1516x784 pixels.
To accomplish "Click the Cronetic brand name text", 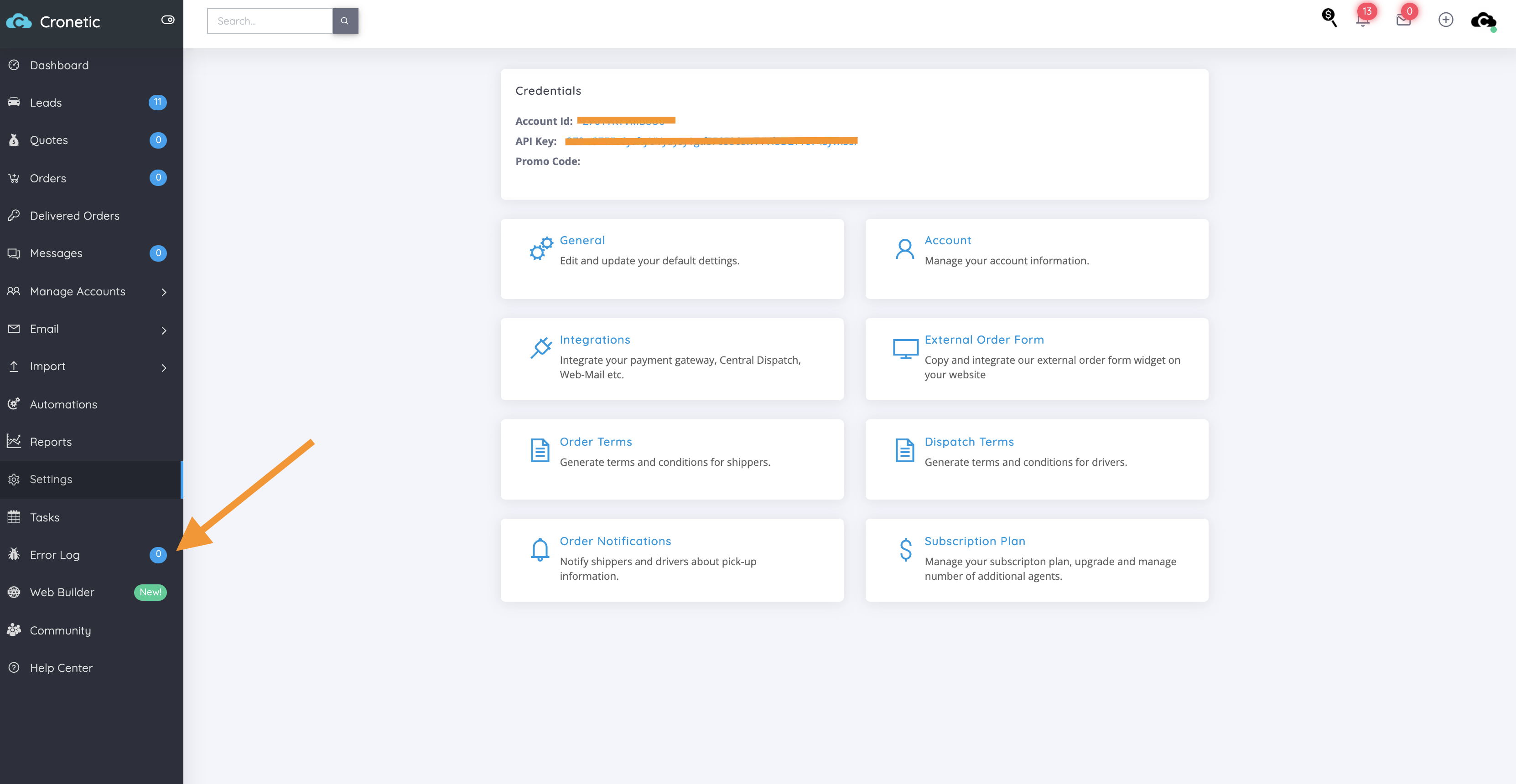I will (x=69, y=22).
